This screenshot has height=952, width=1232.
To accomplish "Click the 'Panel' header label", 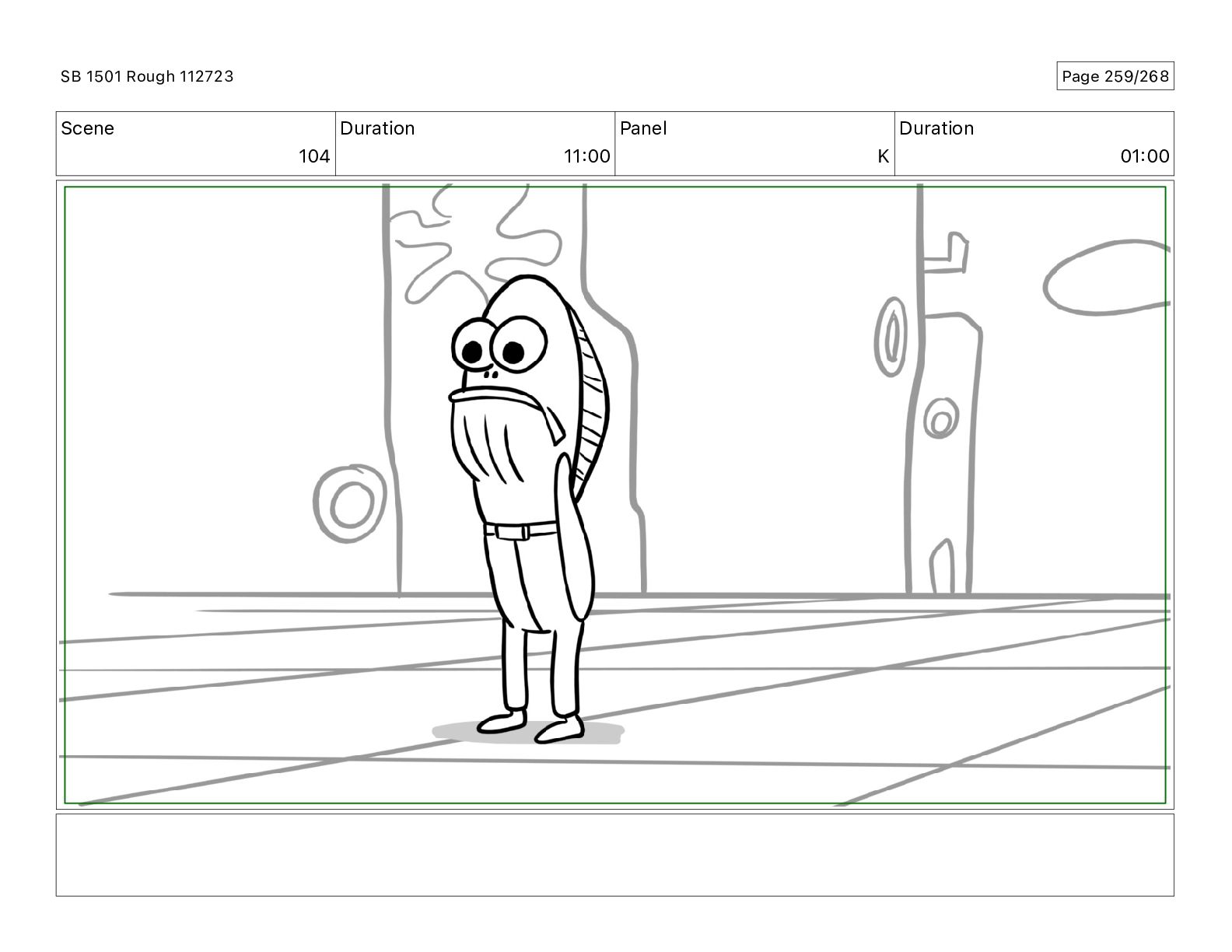I will click(643, 128).
